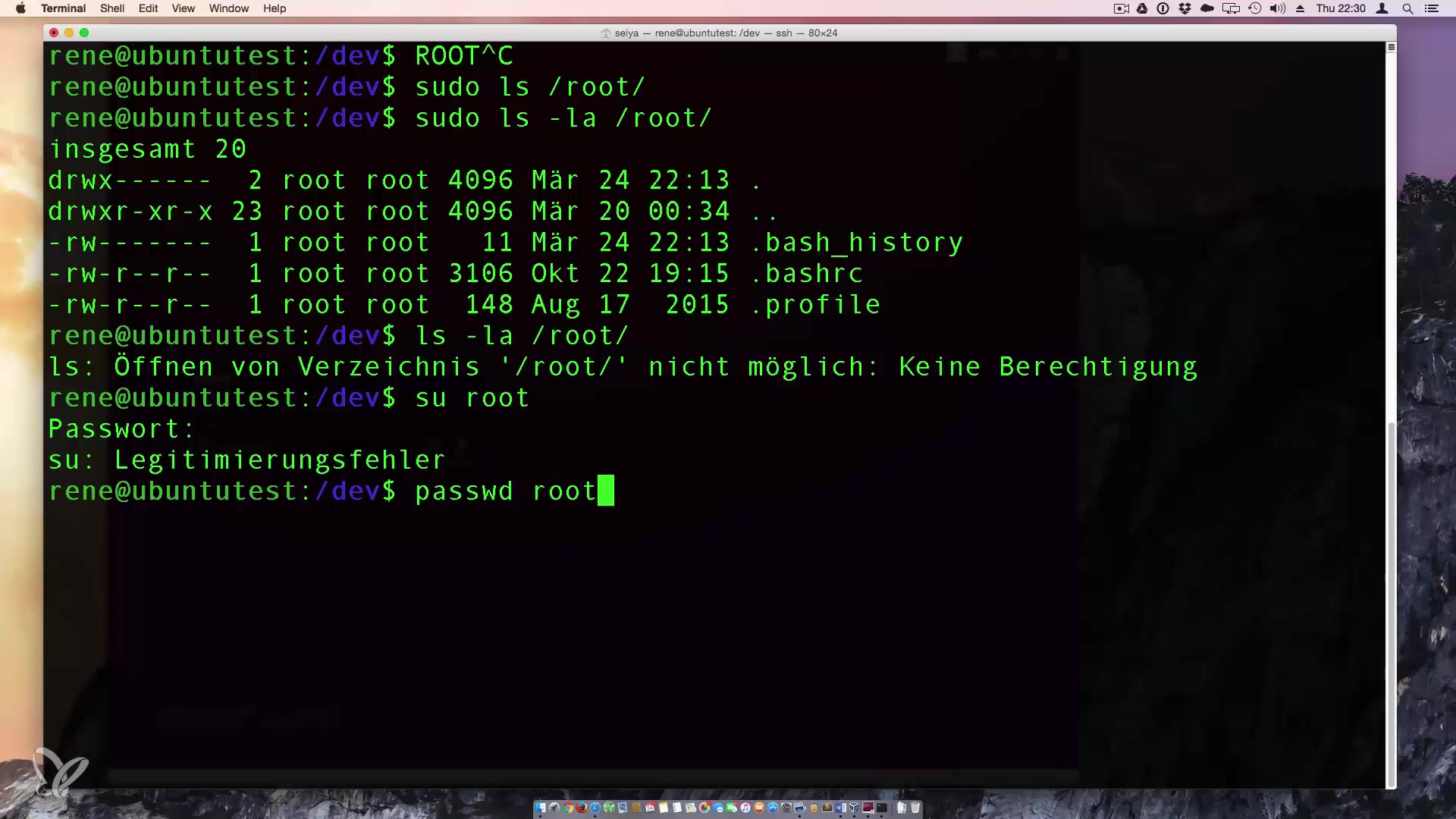Open the Shell menu
This screenshot has height=819, width=1456.
pos(111,8)
